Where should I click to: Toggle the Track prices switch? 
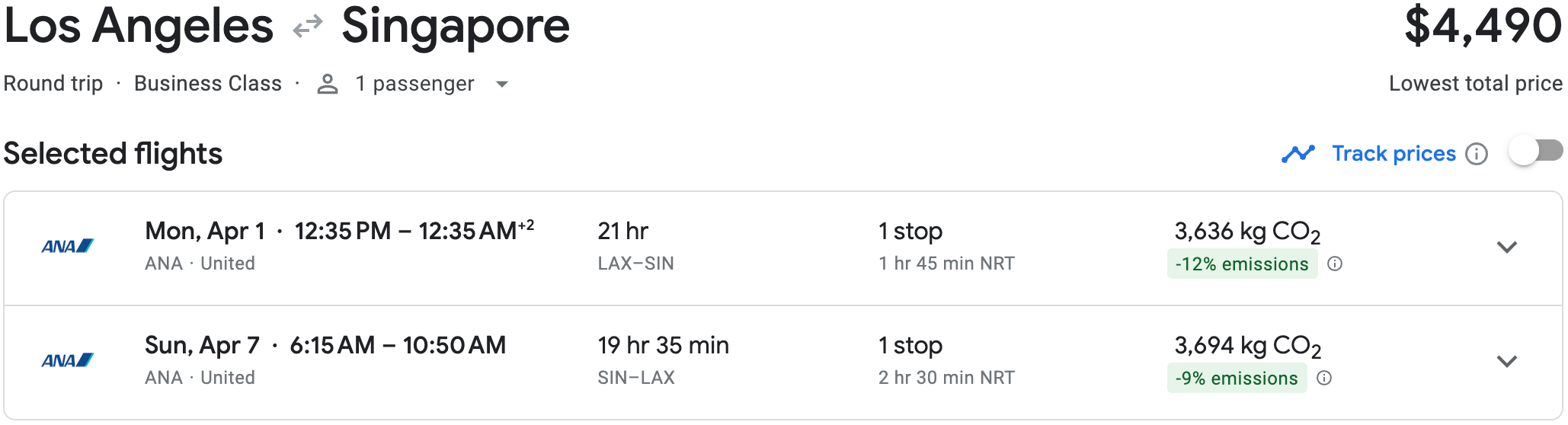click(1535, 151)
